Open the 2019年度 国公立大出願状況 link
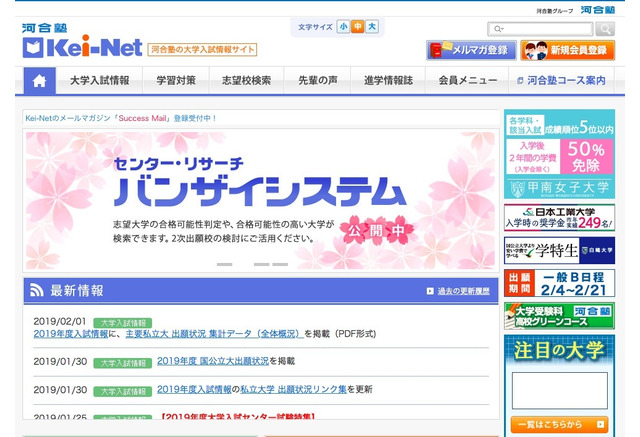The height and width of the screenshot is (437, 640). [x=213, y=361]
